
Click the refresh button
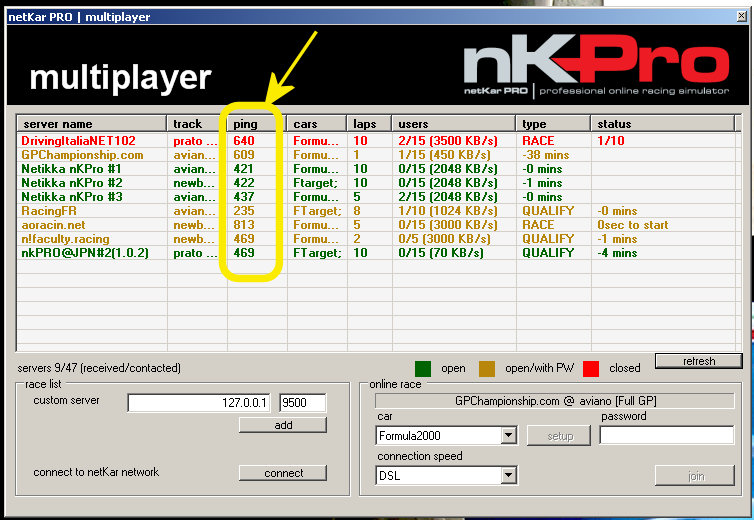click(698, 361)
